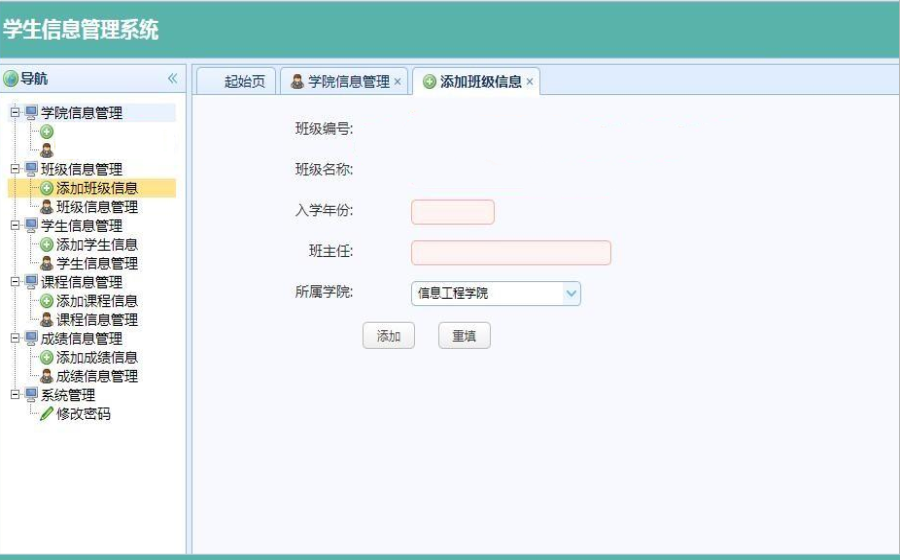The width and height of the screenshot is (900, 560).
Task: Collapse the 成绩信息管理 tree node
Action: coord(15,338)
